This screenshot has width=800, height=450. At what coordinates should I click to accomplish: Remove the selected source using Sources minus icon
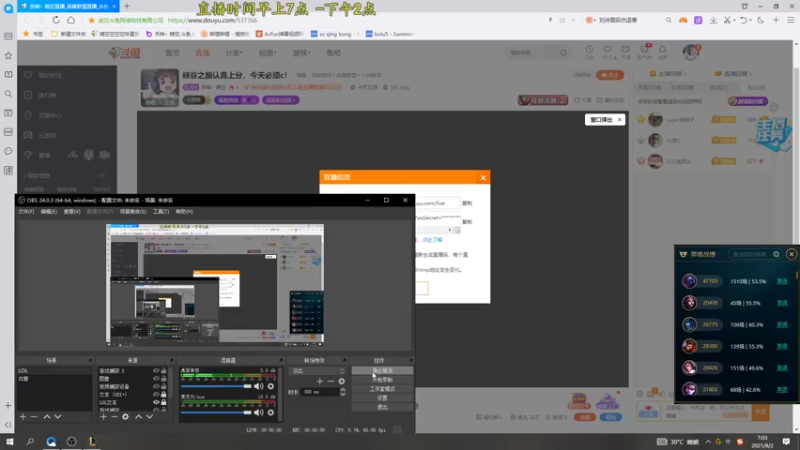click(x=114, y=417)
